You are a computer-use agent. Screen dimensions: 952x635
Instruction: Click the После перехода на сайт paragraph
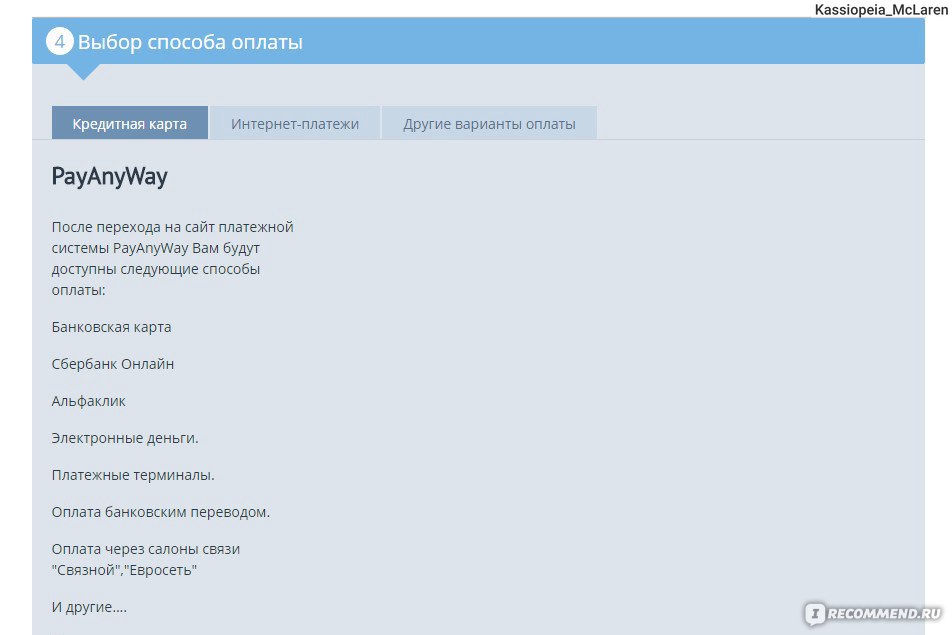172,258
